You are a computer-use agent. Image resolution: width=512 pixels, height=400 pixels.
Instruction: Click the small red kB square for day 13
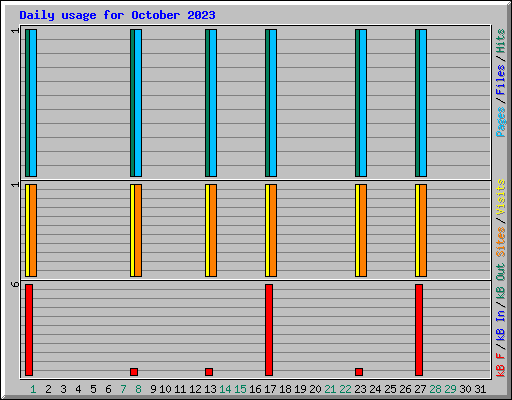(209, 372)
